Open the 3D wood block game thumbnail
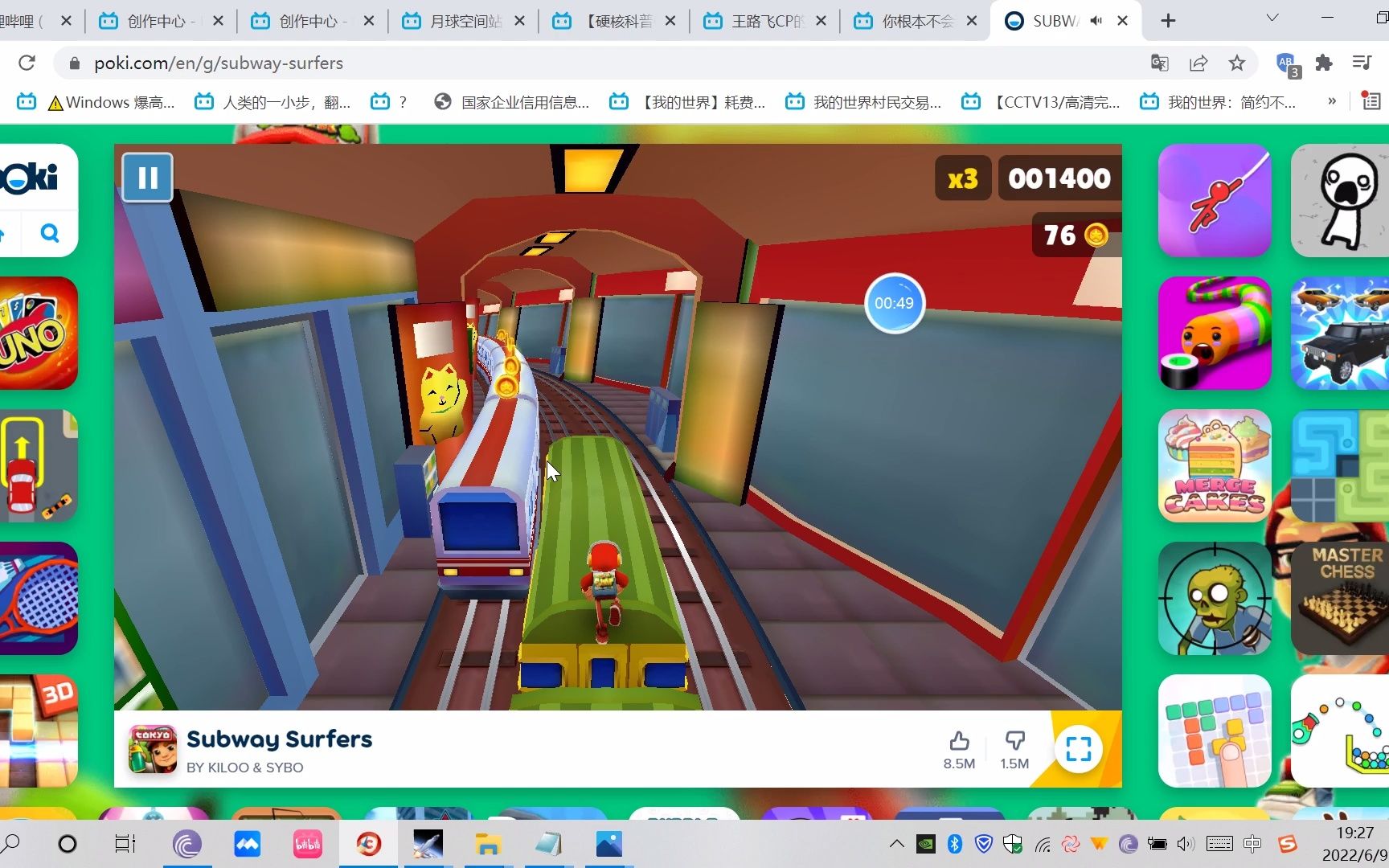Image resolution: width=1389 pixels, height=868 pixels. 37,731
